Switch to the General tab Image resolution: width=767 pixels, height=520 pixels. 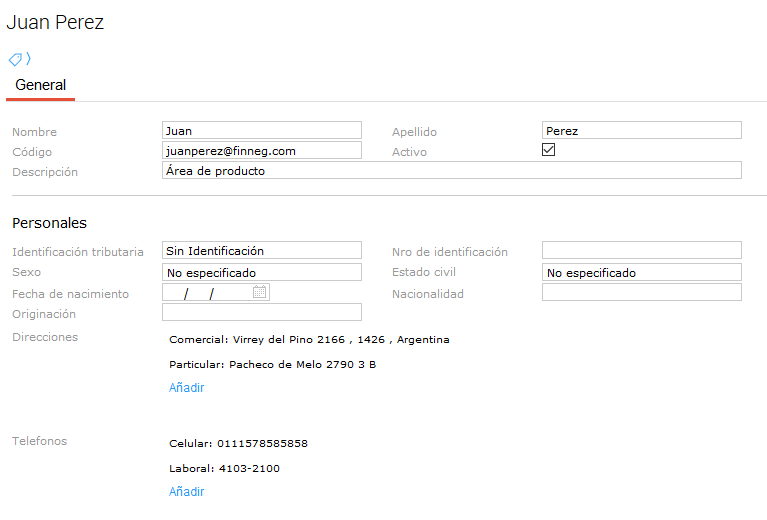[40, 86]
